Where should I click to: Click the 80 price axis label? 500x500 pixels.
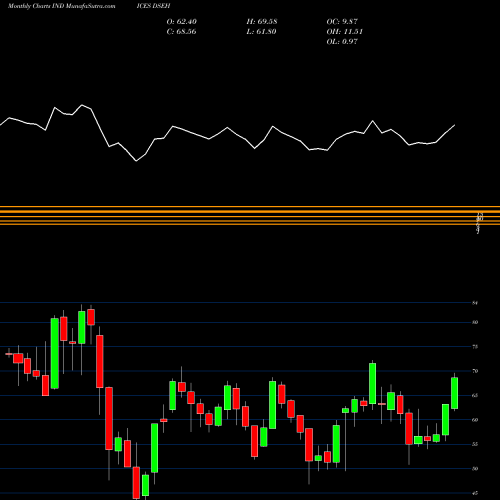coord(475,322)
